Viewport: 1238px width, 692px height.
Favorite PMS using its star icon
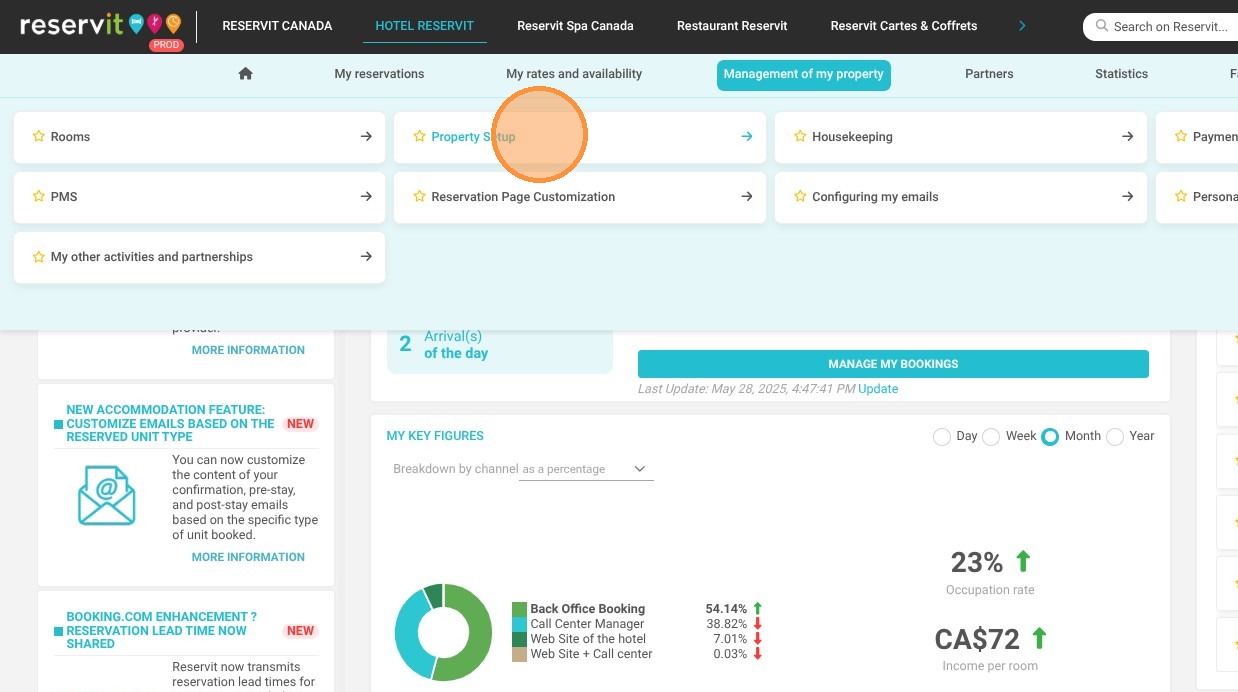coord(38,197)
